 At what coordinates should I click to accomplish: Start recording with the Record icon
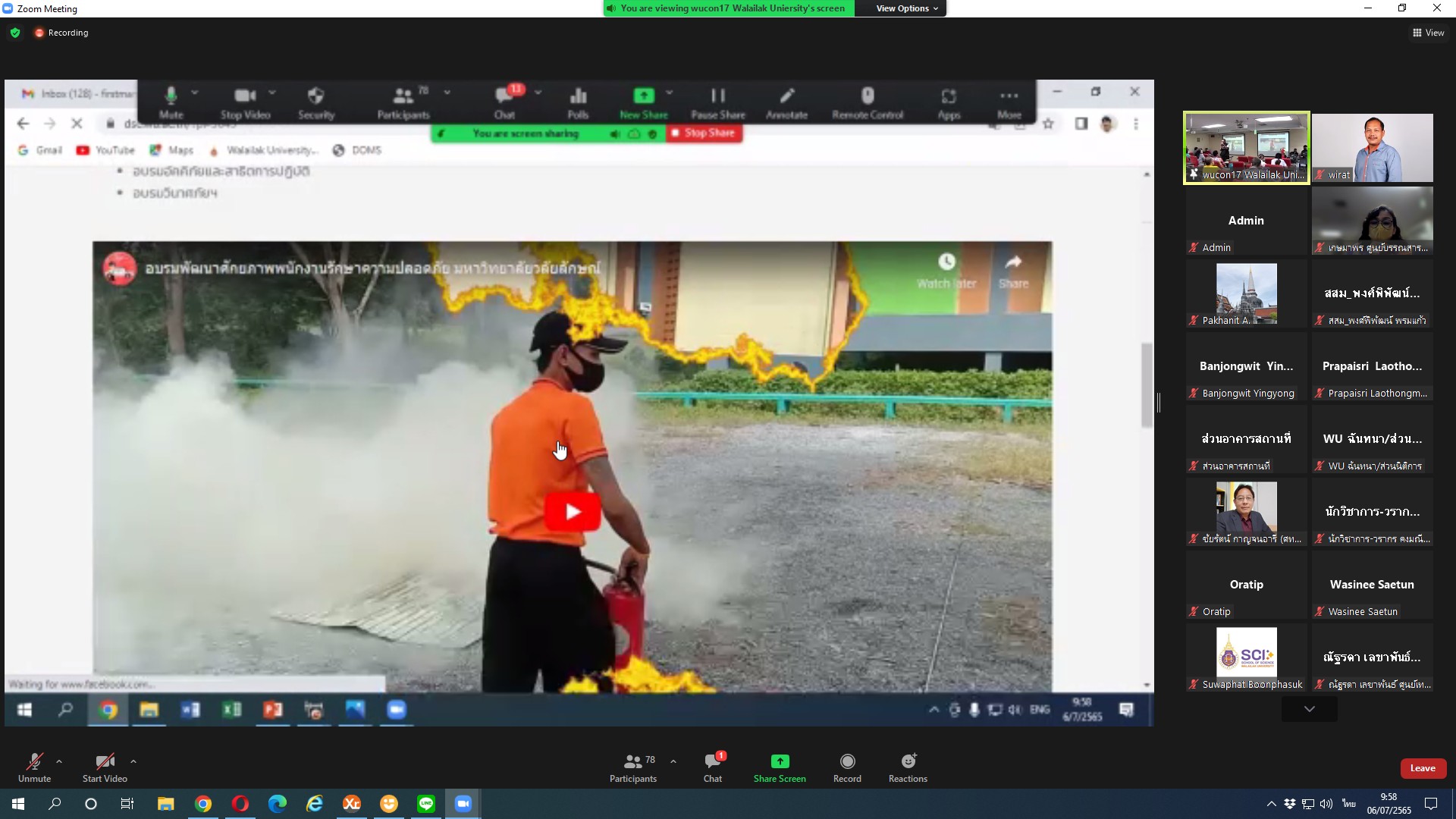click(x=847, y=761)
